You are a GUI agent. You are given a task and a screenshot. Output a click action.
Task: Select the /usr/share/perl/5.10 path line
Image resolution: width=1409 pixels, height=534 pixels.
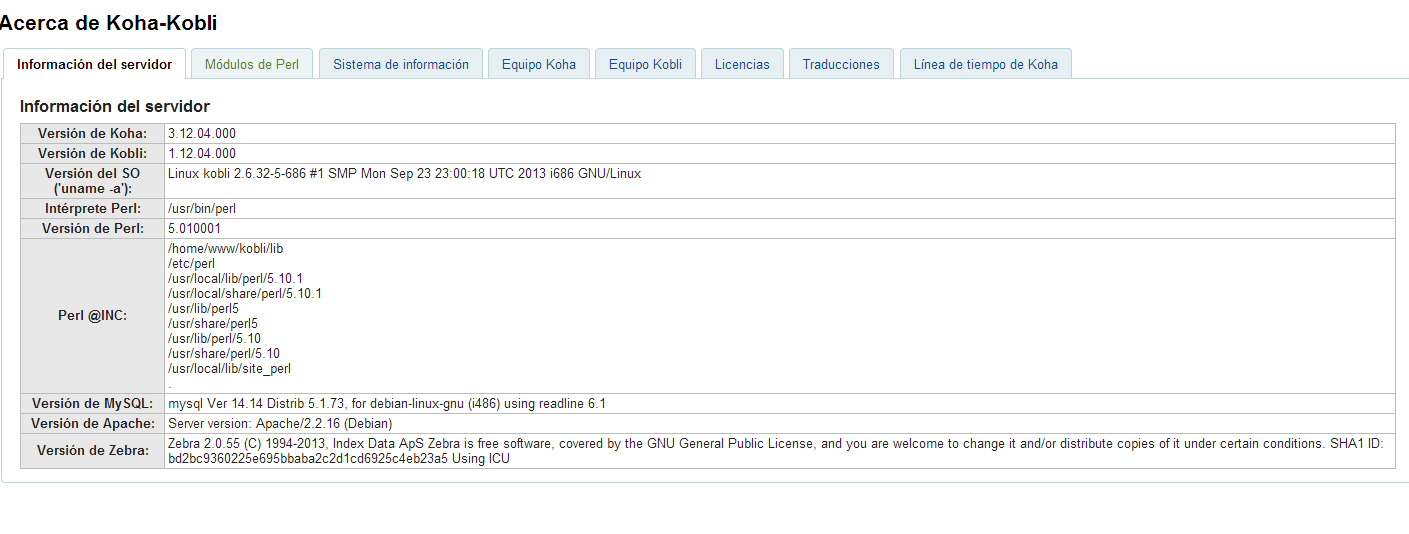point(224,353)
